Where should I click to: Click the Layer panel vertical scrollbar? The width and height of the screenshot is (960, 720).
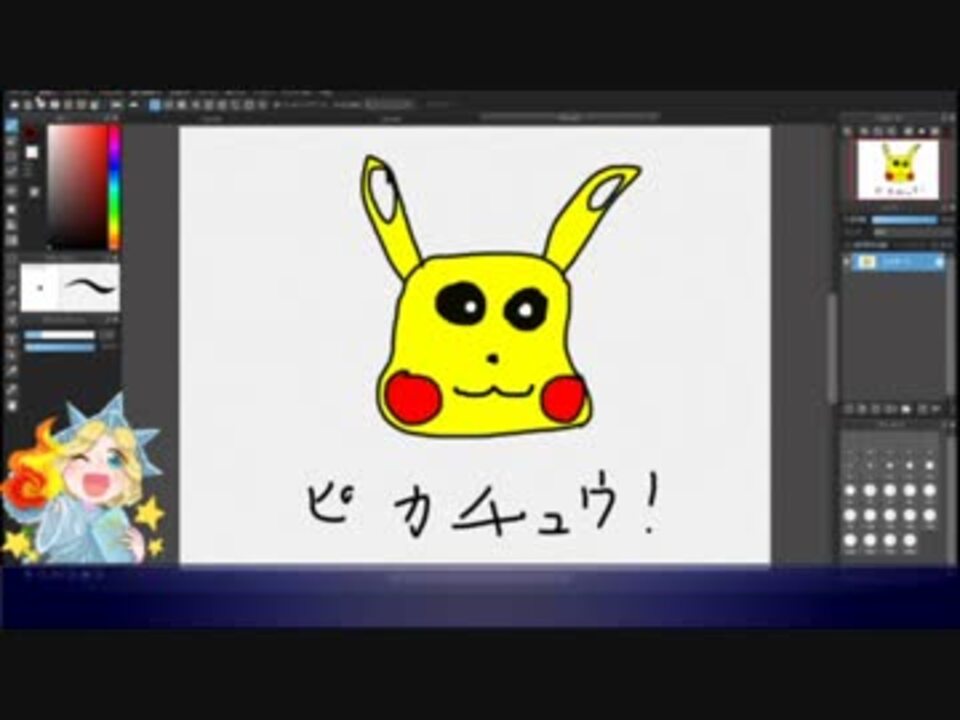(x=950, y=324)
